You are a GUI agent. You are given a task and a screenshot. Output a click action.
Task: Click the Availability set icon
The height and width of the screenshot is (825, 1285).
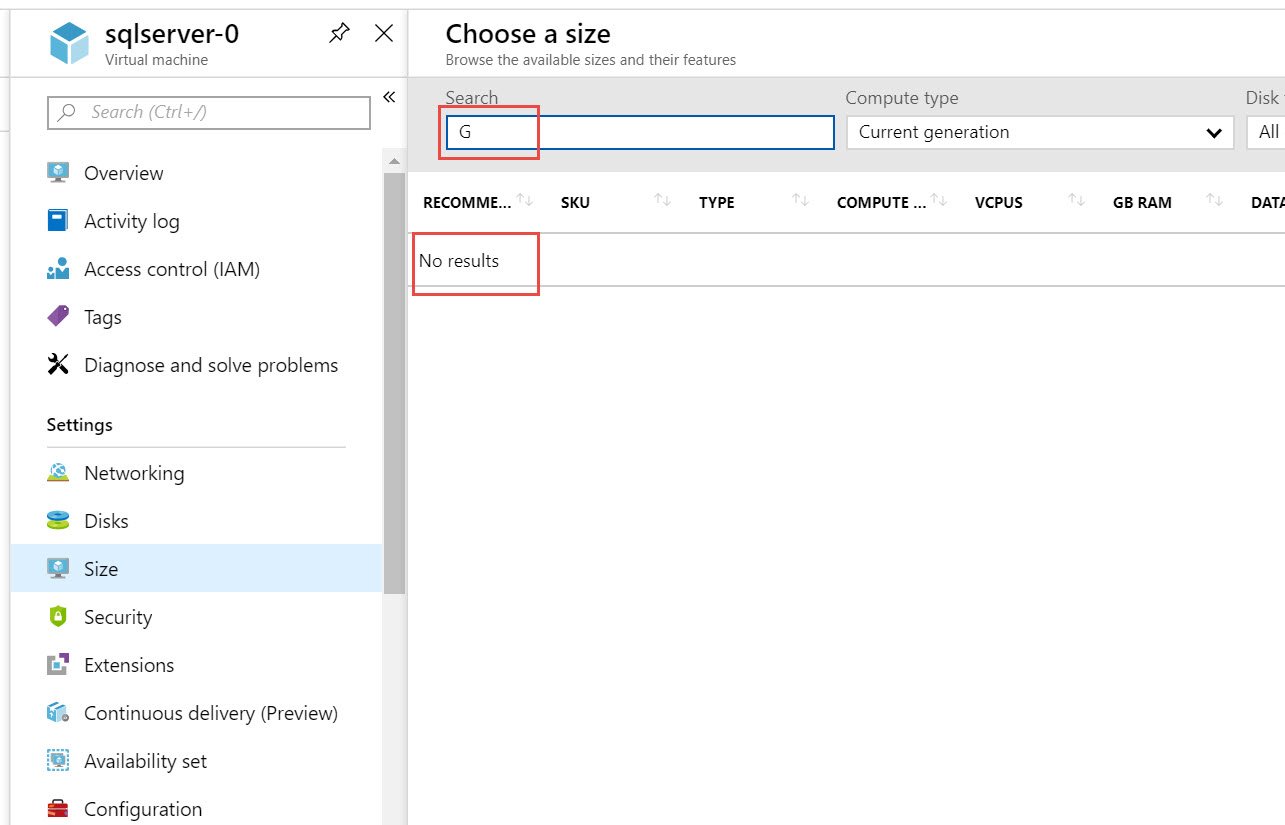pyautogui.click(x=58, y=761)
